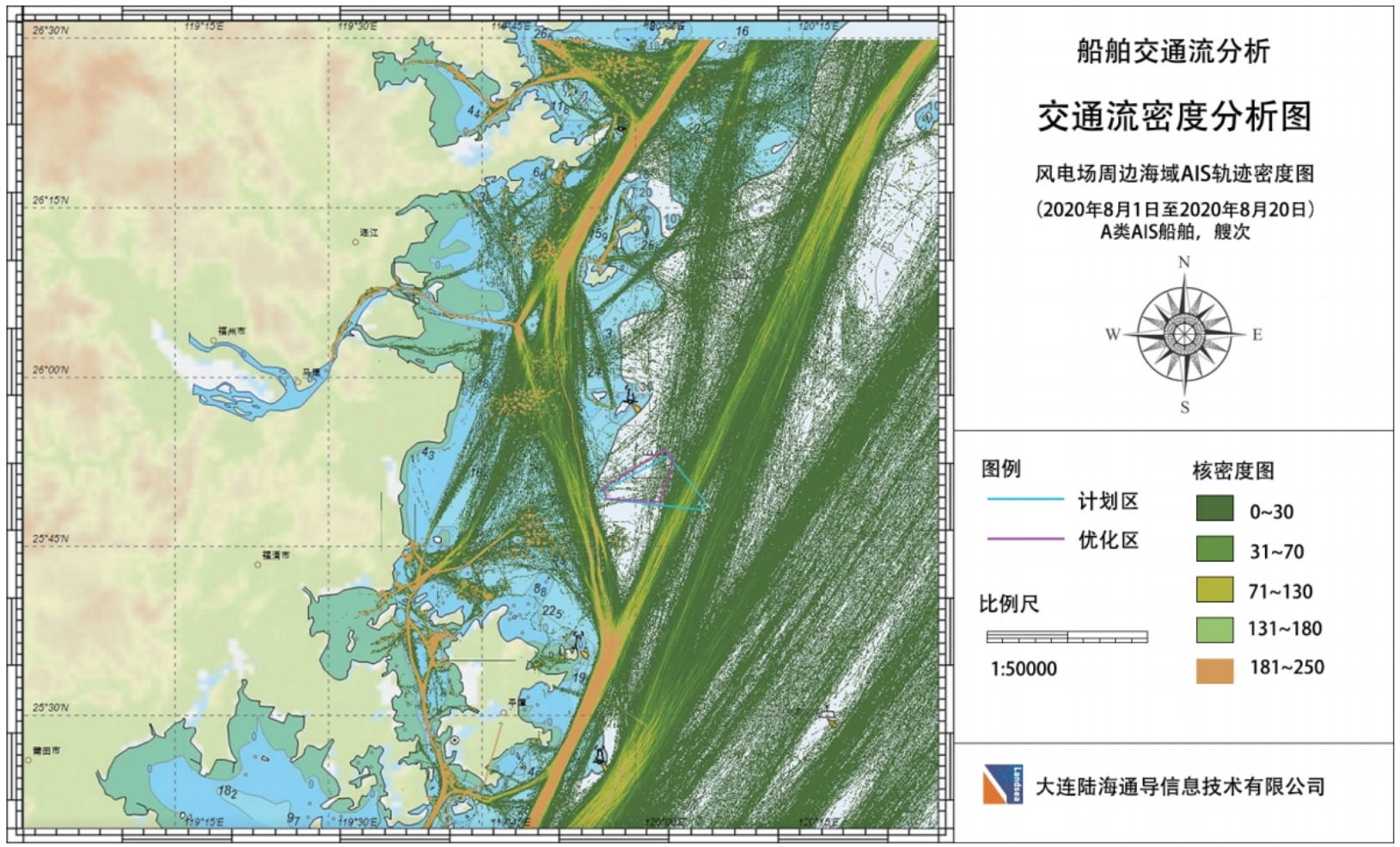Click the company name 大连陆海通导信息技术有限公司
This screenshot has width=1400, height=847.
pyautogui.click(x=1179, y=786)
